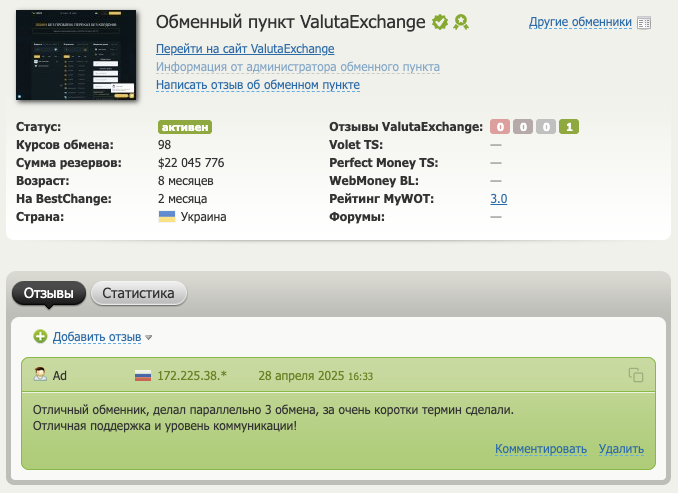Image resolution: width=678 pixels, height=493 pixels.
Task: Click the date 28 апреля 2025
Action: click(x=301, y=376)
